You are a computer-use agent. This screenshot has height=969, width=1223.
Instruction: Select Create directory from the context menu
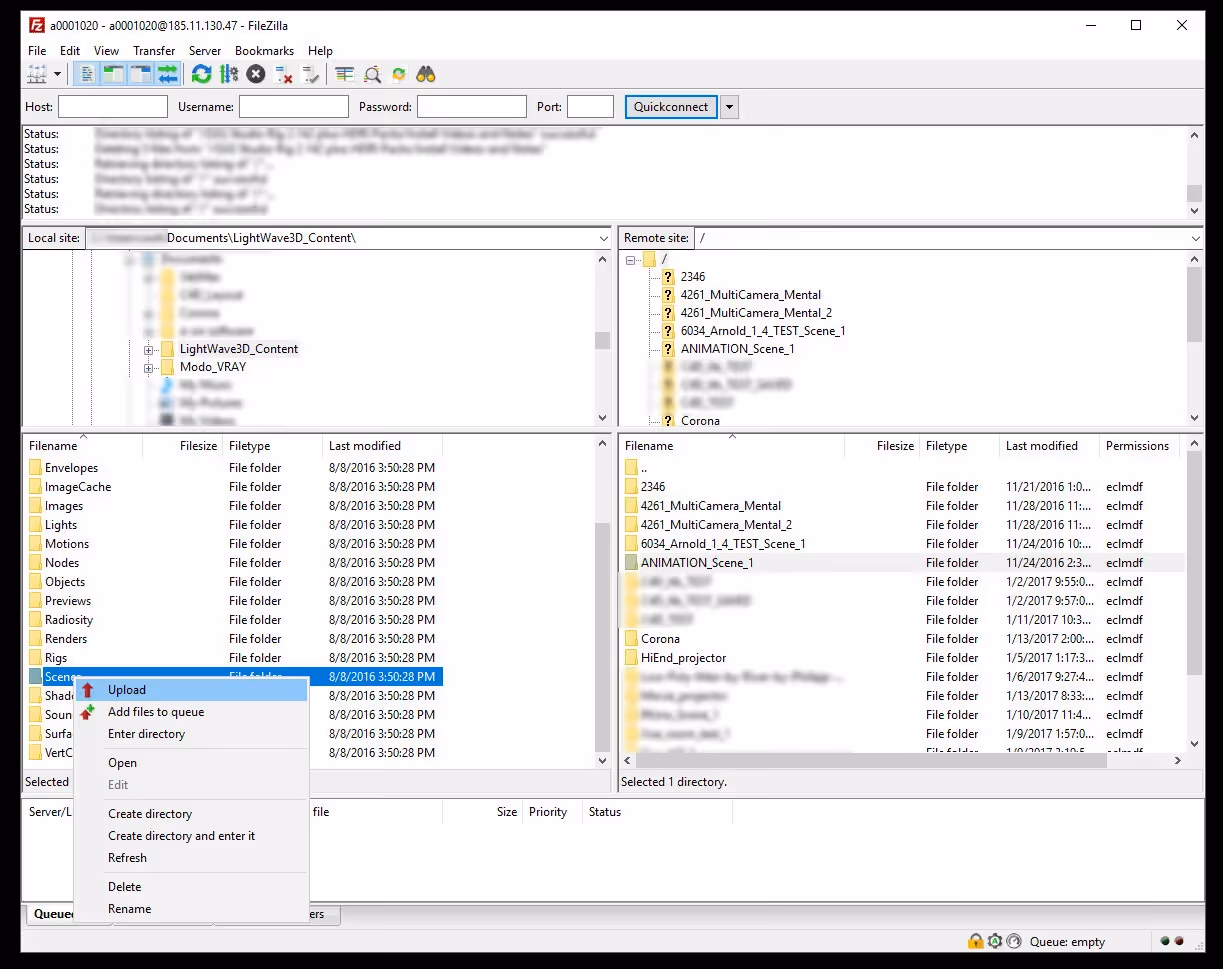click(x=150, y=814)
